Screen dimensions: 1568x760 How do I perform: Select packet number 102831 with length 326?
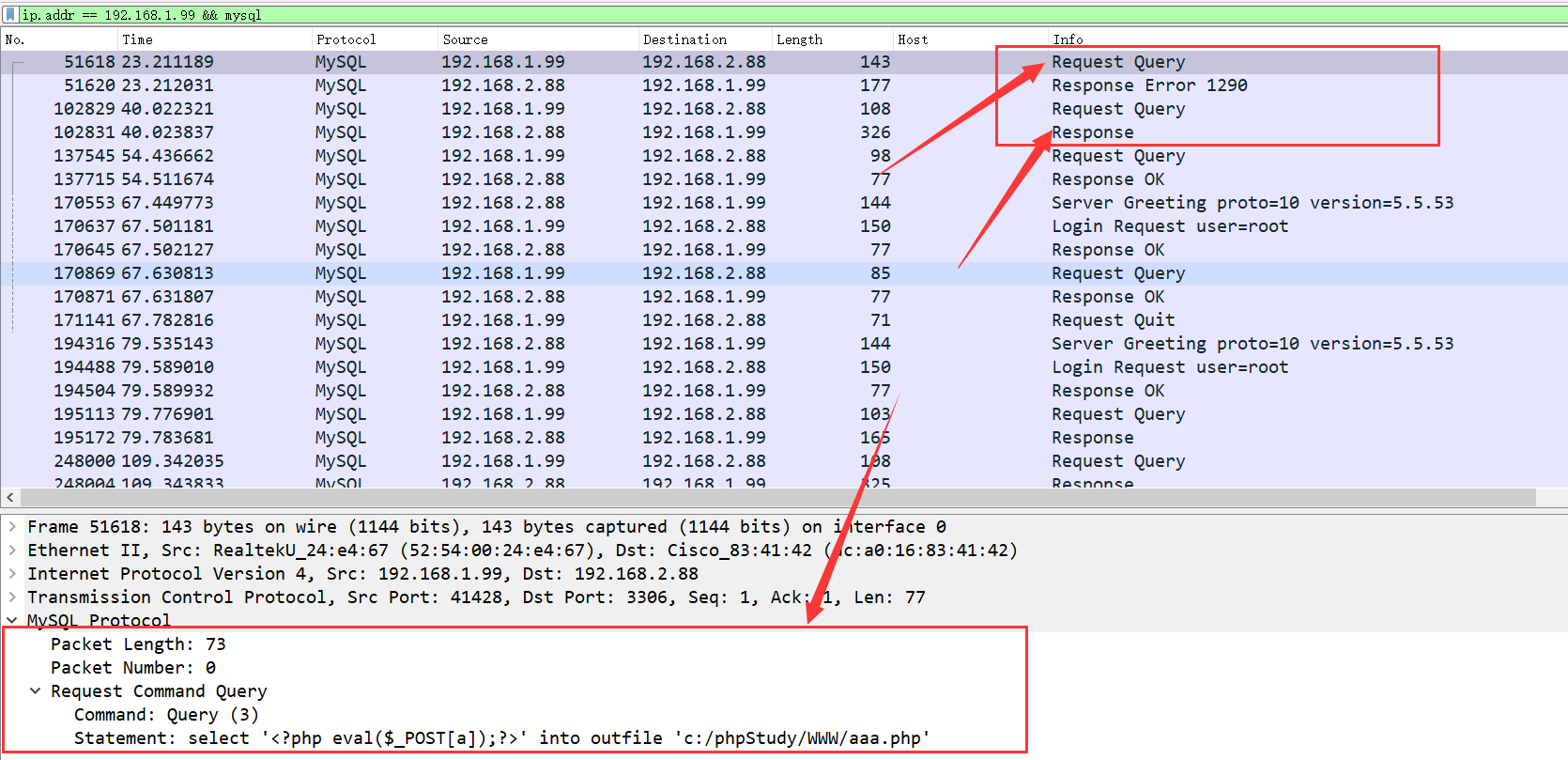click(x=784, y=132)
